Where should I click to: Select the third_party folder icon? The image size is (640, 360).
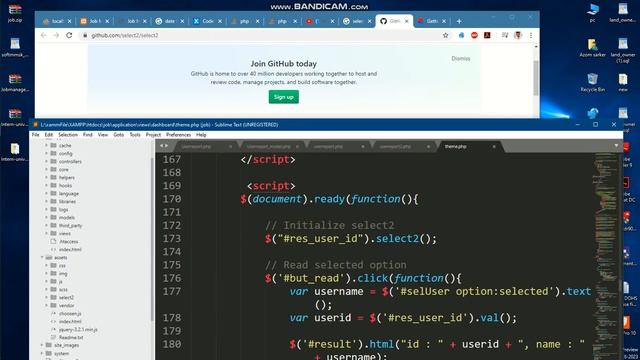click(53, 225)
